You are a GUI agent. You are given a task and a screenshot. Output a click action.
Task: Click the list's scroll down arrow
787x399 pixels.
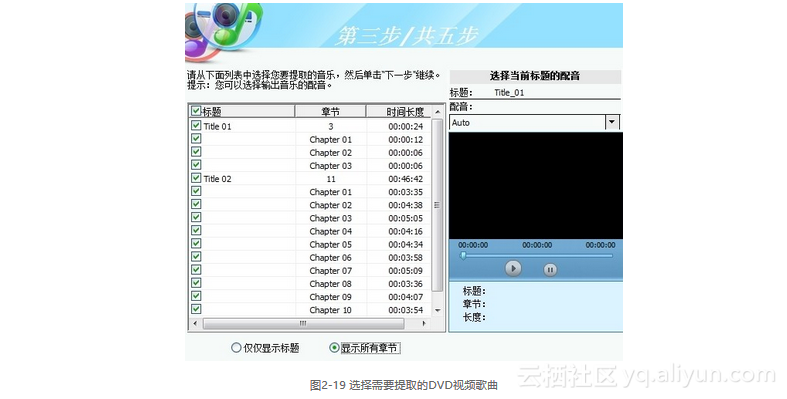pyautogui.click(x=438, y=311)
